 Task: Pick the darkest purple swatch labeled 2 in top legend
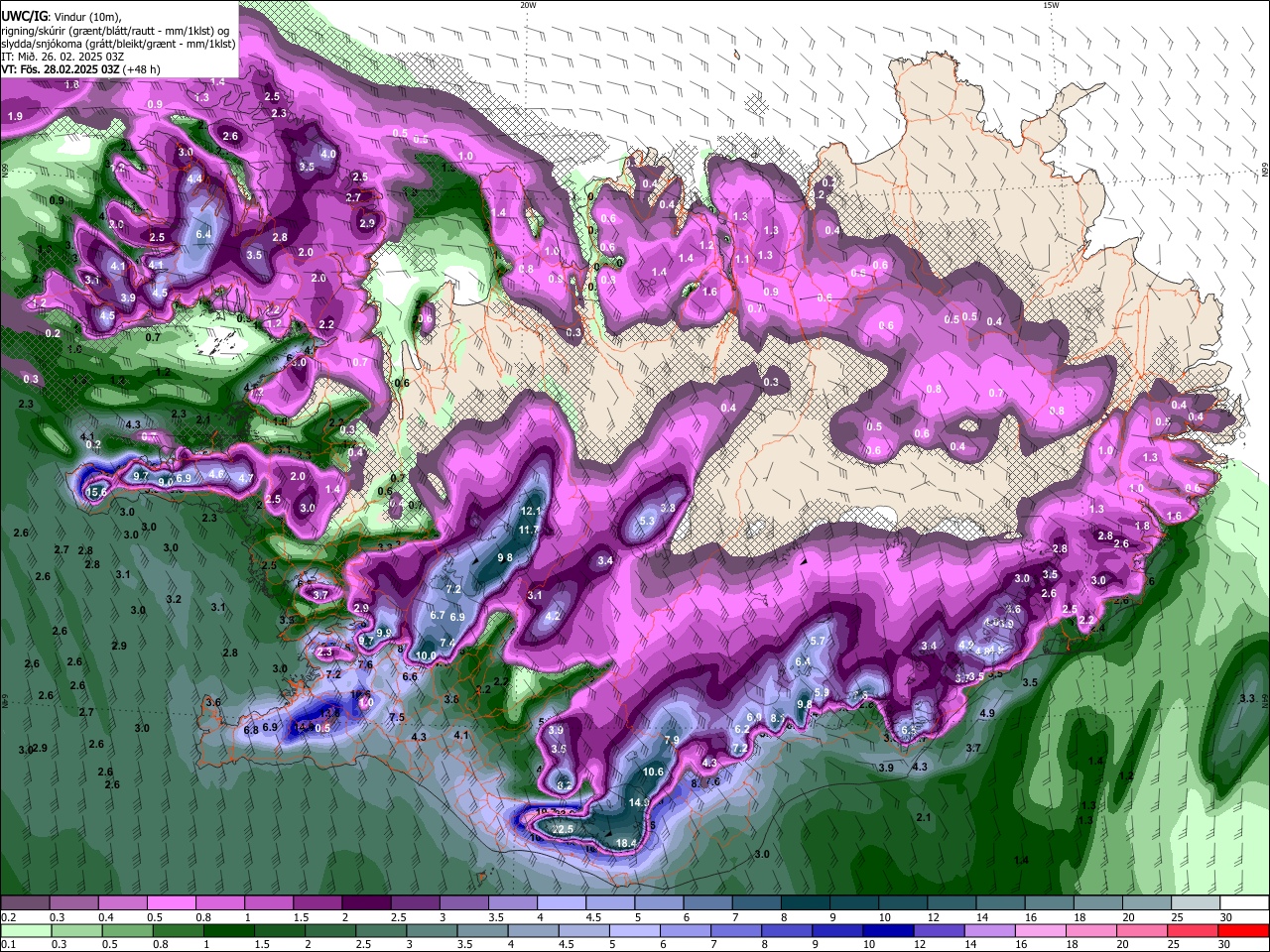367,903
